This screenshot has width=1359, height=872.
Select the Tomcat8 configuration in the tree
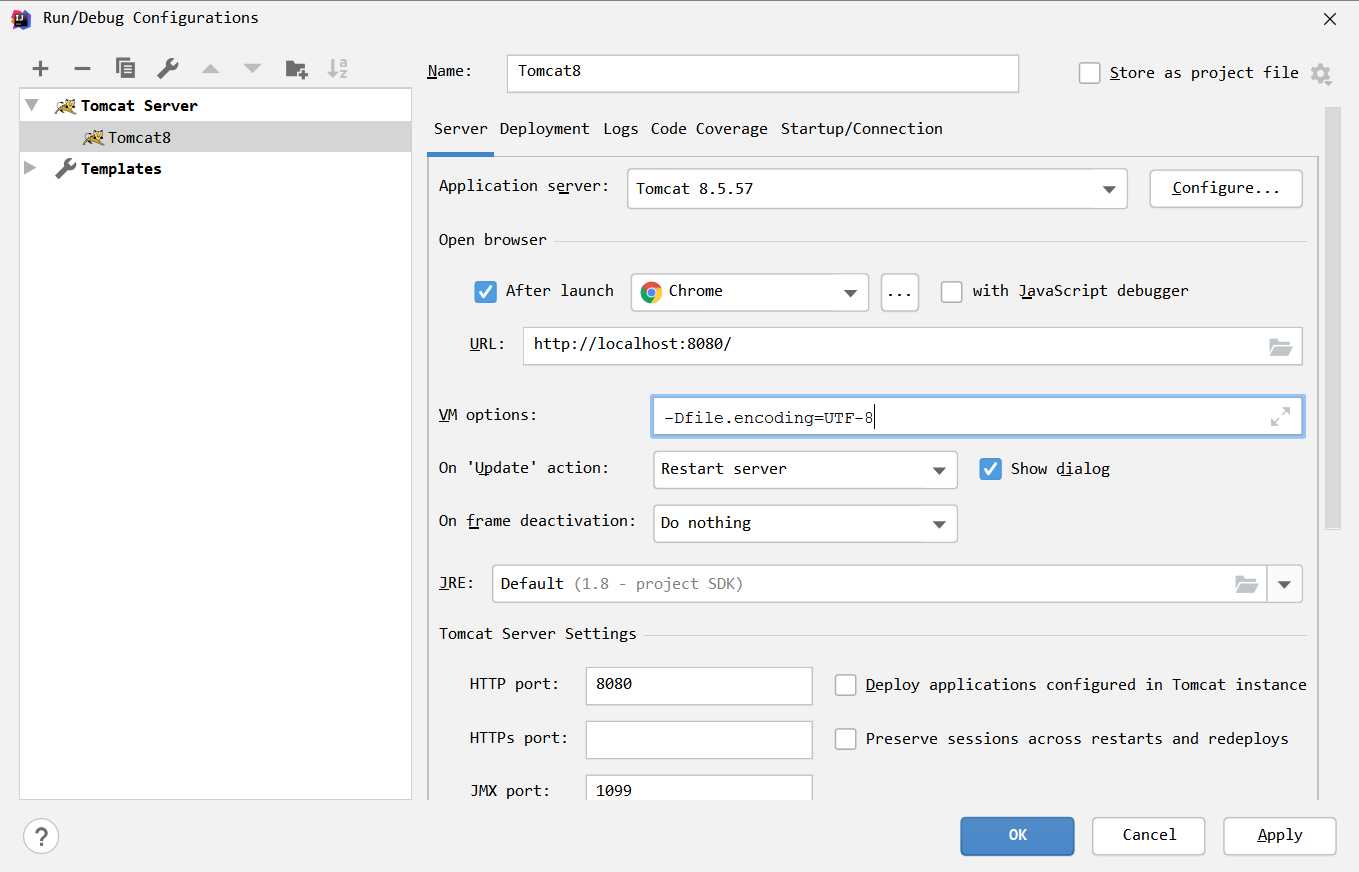pyautogui.click(x=215, y=138)
